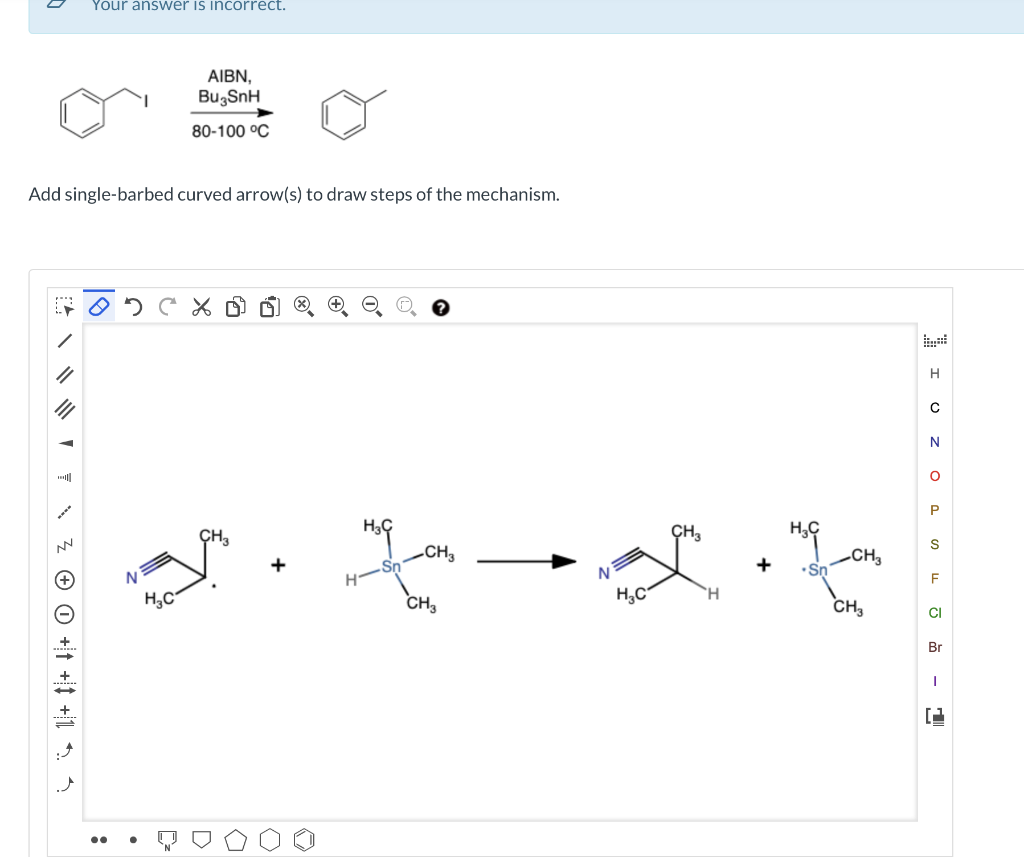Image resolution: width=1024 pixels, height=857 pixels.
Task: Zoom out using the magnifier minus icon
Action: [x=371, y=307]
